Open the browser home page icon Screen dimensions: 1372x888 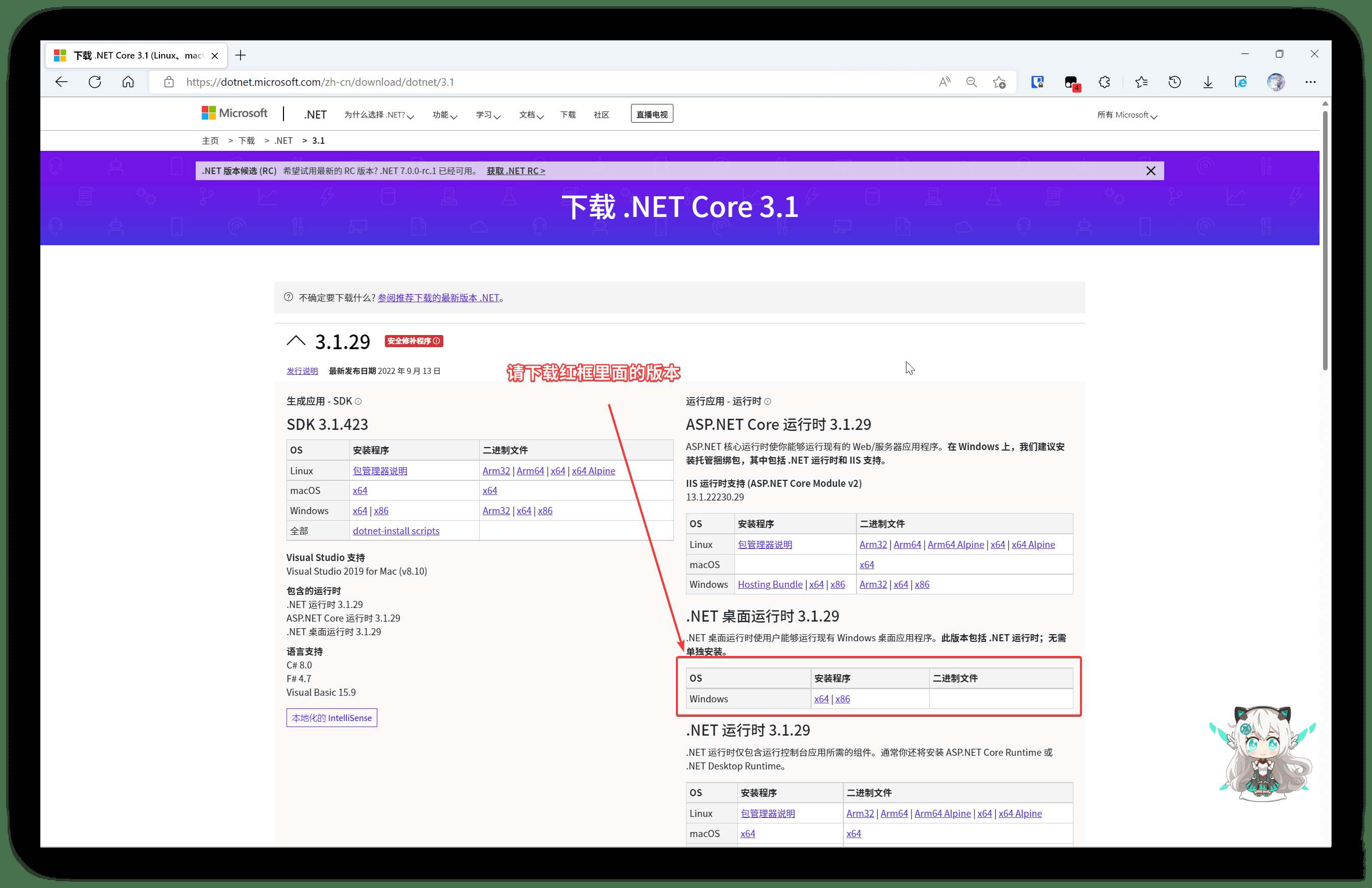click(128, 82)
